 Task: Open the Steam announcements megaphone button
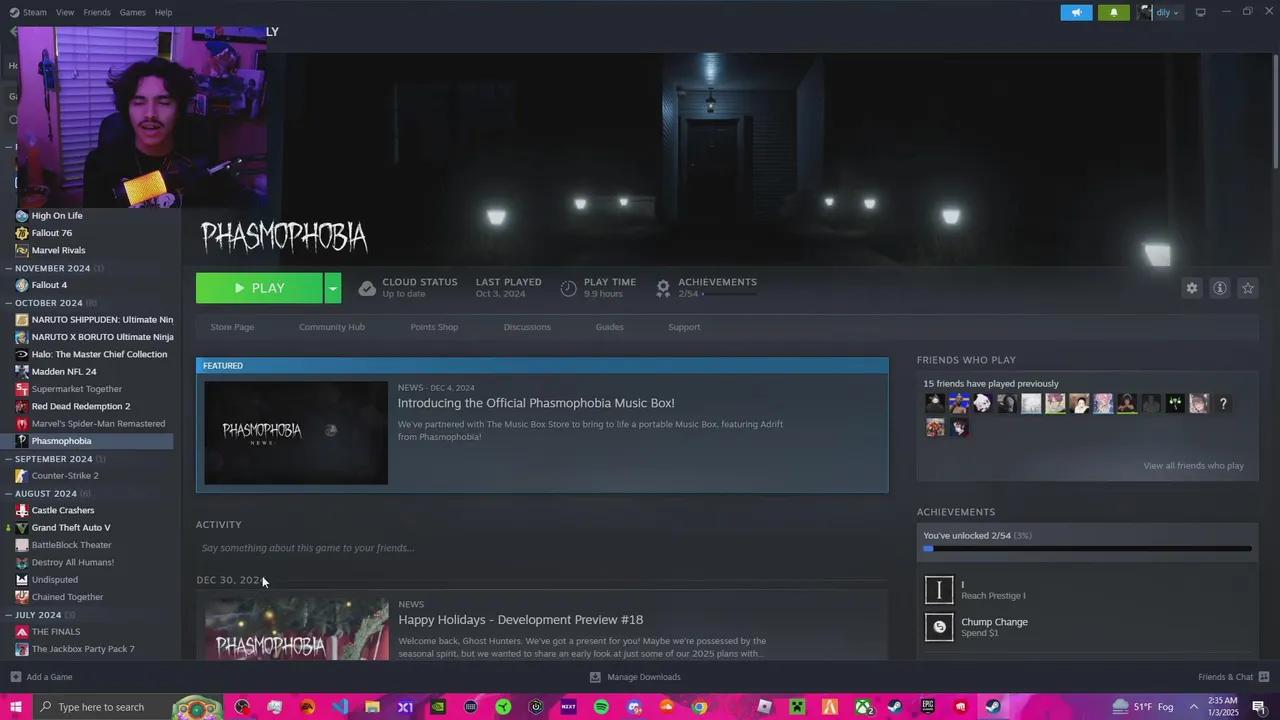pos(1076,13)
